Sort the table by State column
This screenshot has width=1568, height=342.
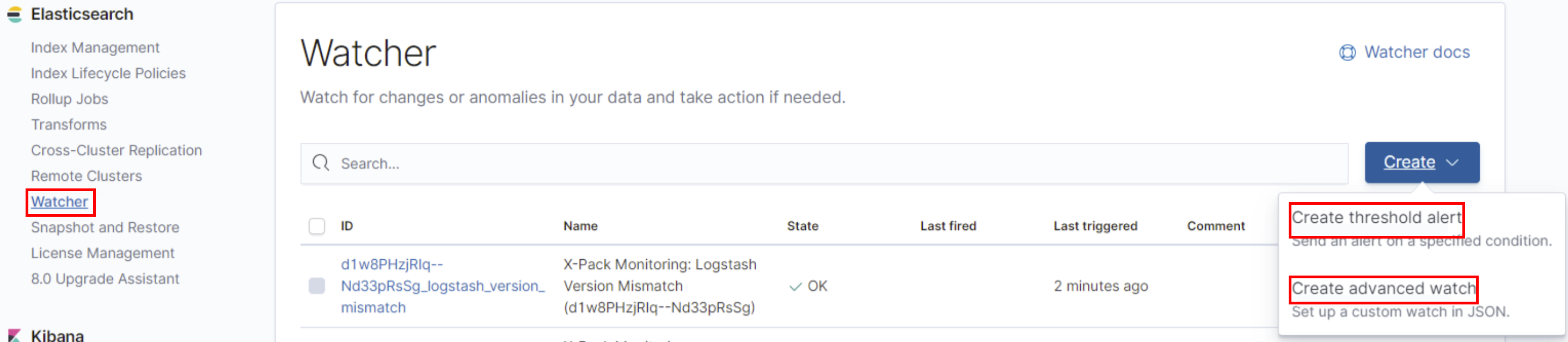point(803,227)
